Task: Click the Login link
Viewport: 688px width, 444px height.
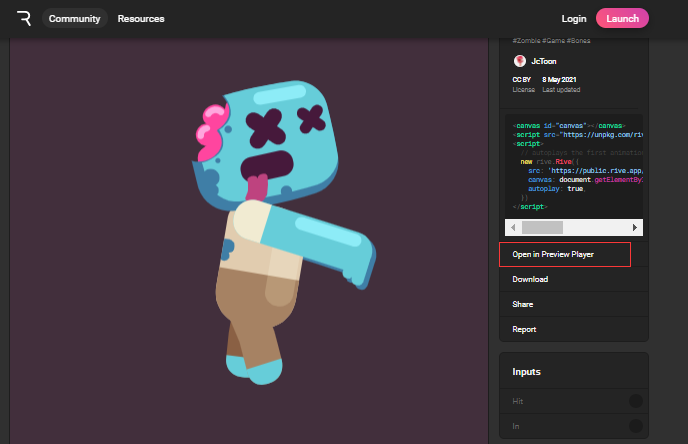Action: tap(574, 18)
